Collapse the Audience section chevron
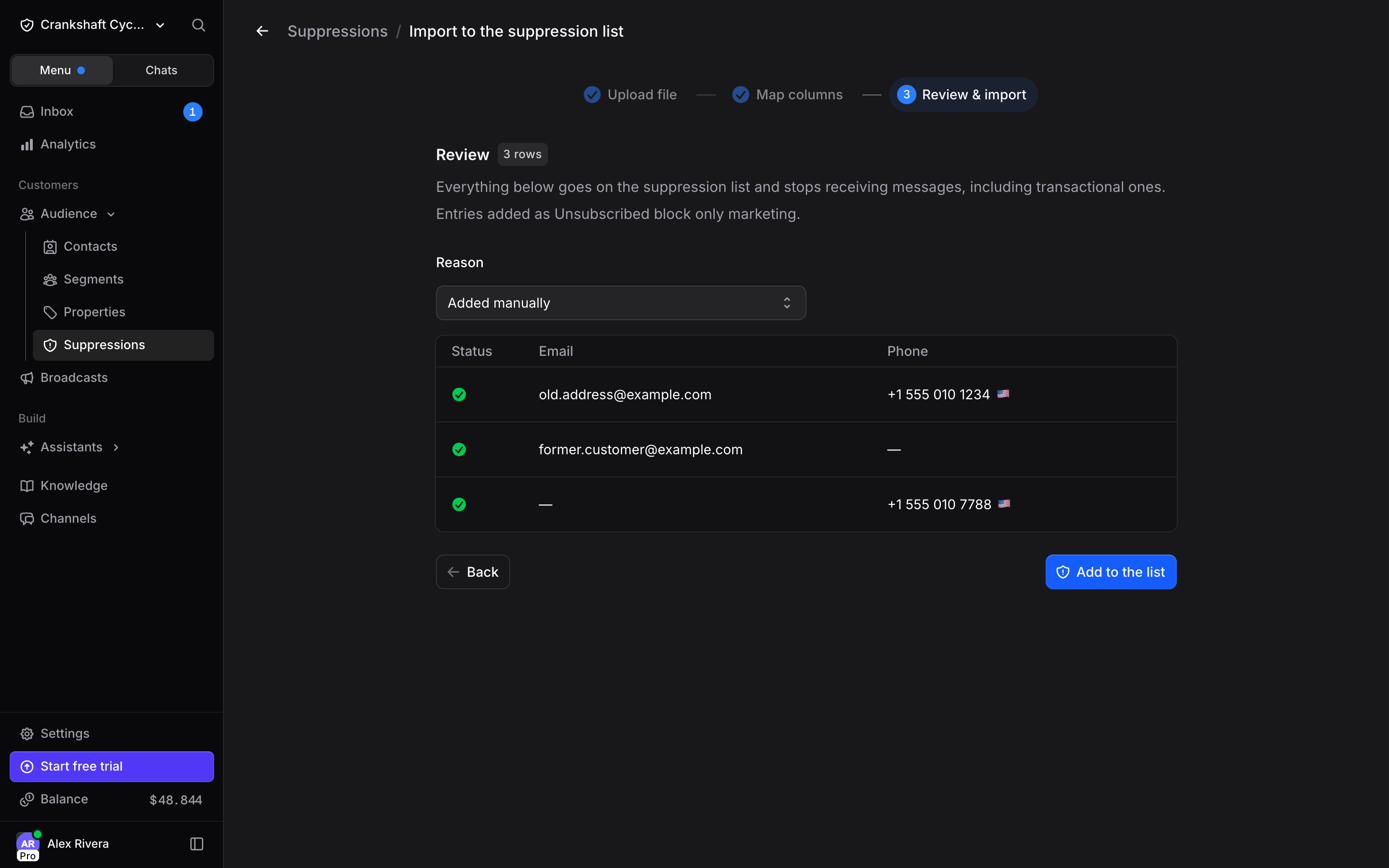The height and width of the screenshot is (868, 1389). pos(111,214)
